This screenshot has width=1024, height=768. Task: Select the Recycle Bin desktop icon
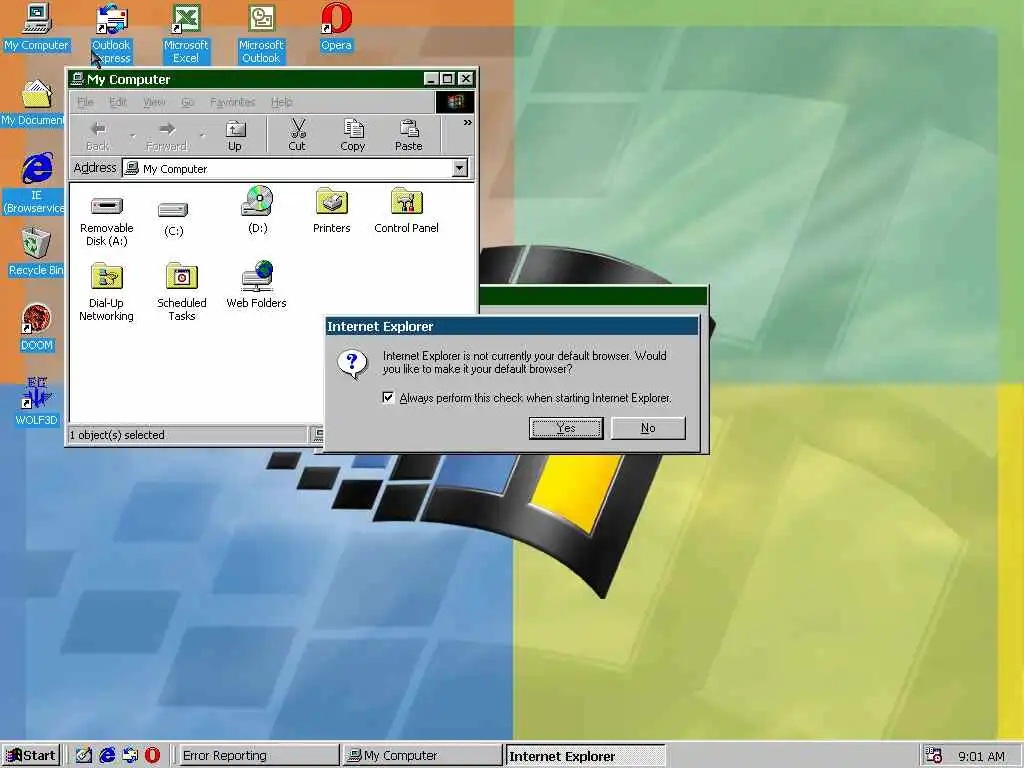pos(36,252)
